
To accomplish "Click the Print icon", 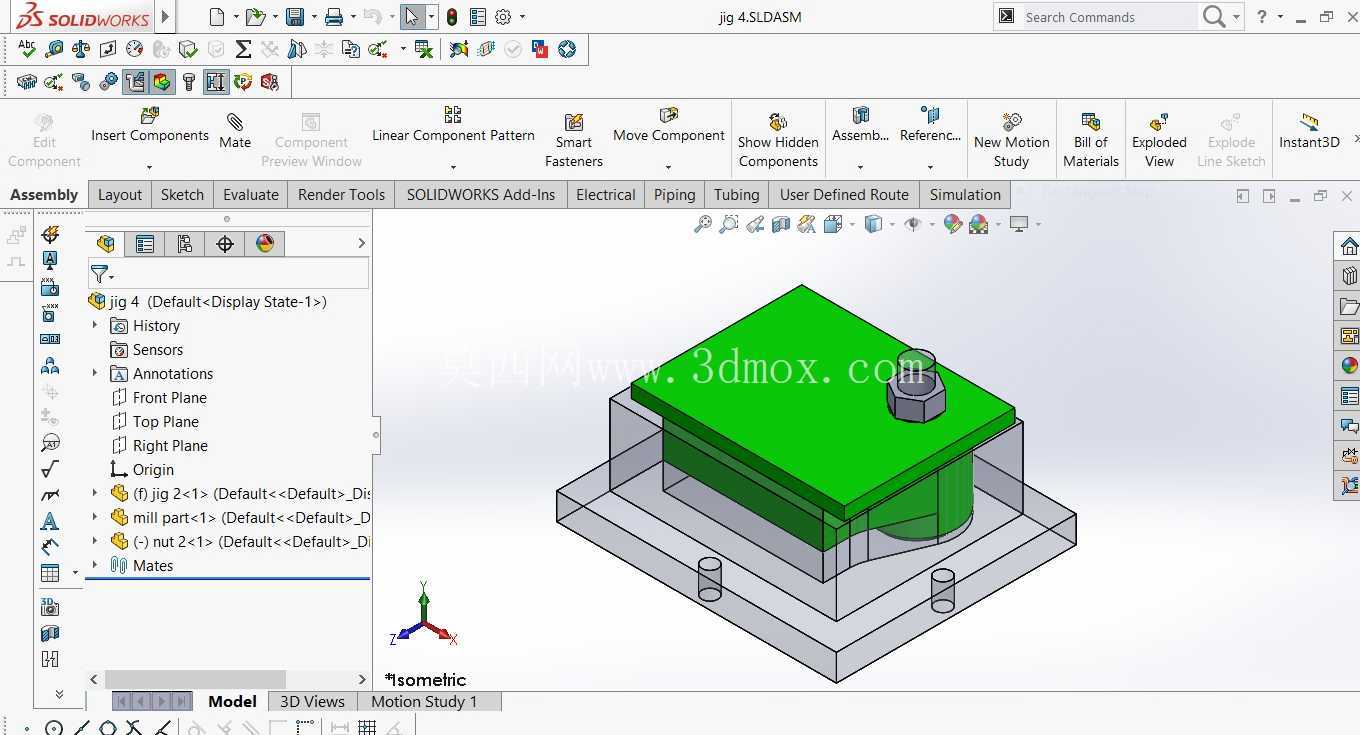I will 334,17.
